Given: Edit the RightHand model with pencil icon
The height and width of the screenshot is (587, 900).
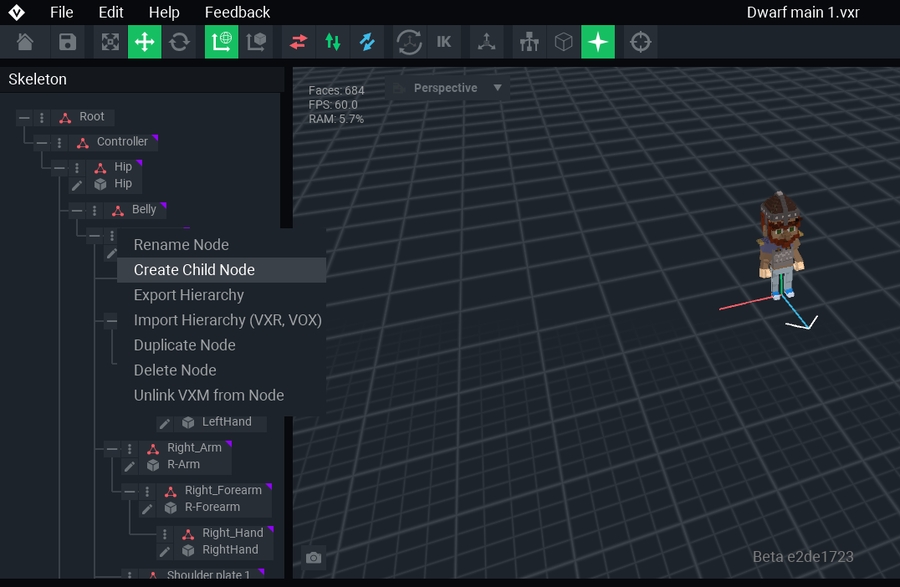Looking at the screenshot, I should (165, 551).
